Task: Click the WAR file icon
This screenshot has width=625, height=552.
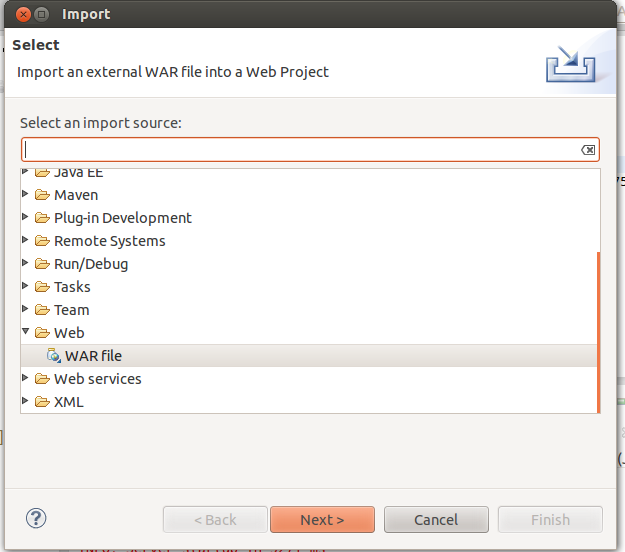Action: 54,356
